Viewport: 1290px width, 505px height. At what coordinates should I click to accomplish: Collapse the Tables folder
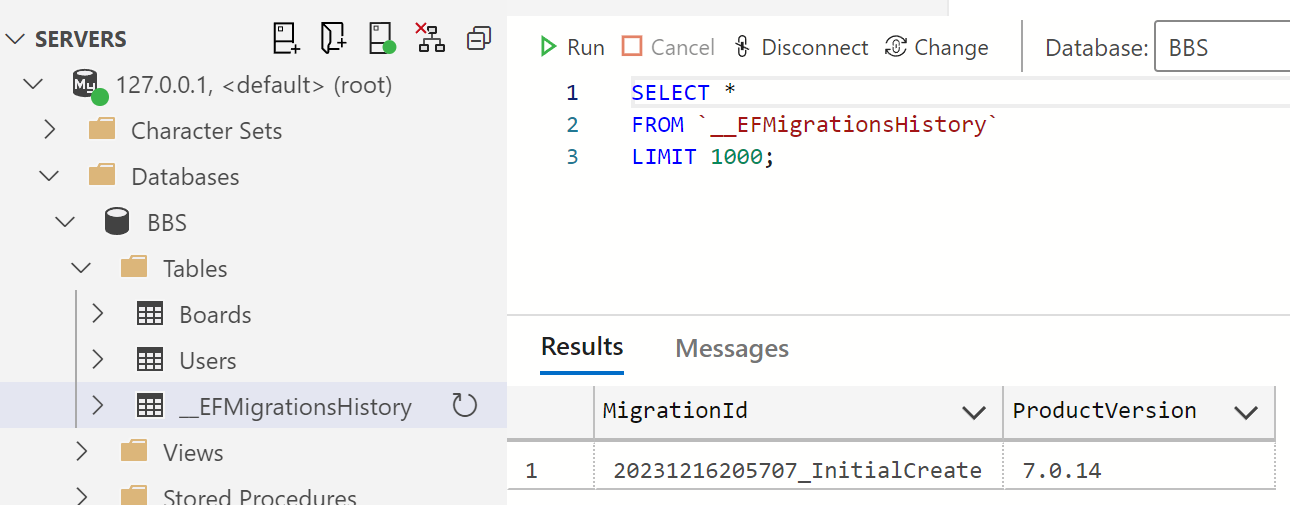coord(82,269)
